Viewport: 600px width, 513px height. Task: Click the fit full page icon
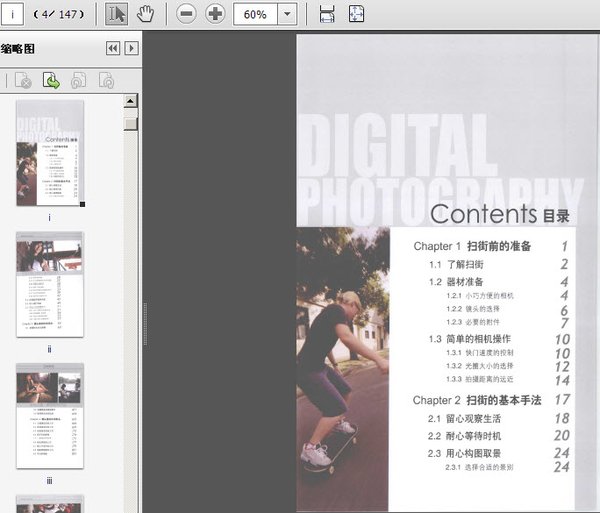pos(357,14)
